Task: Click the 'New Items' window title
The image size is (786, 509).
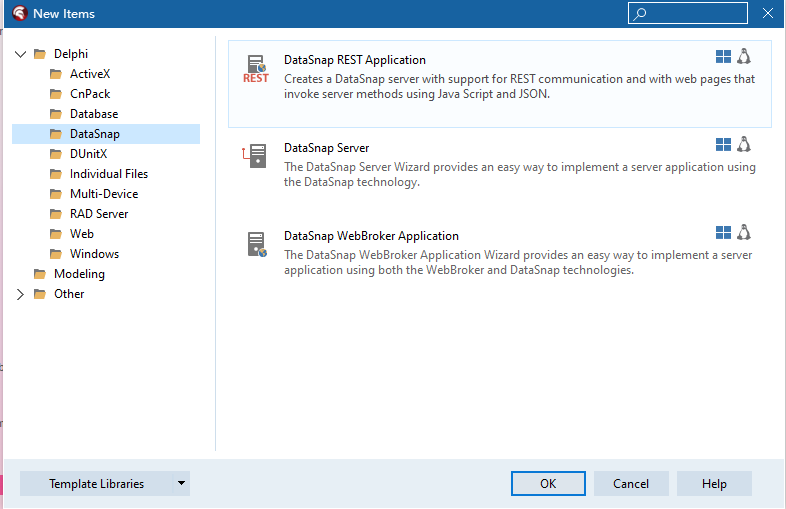Action: coord(64,14)
